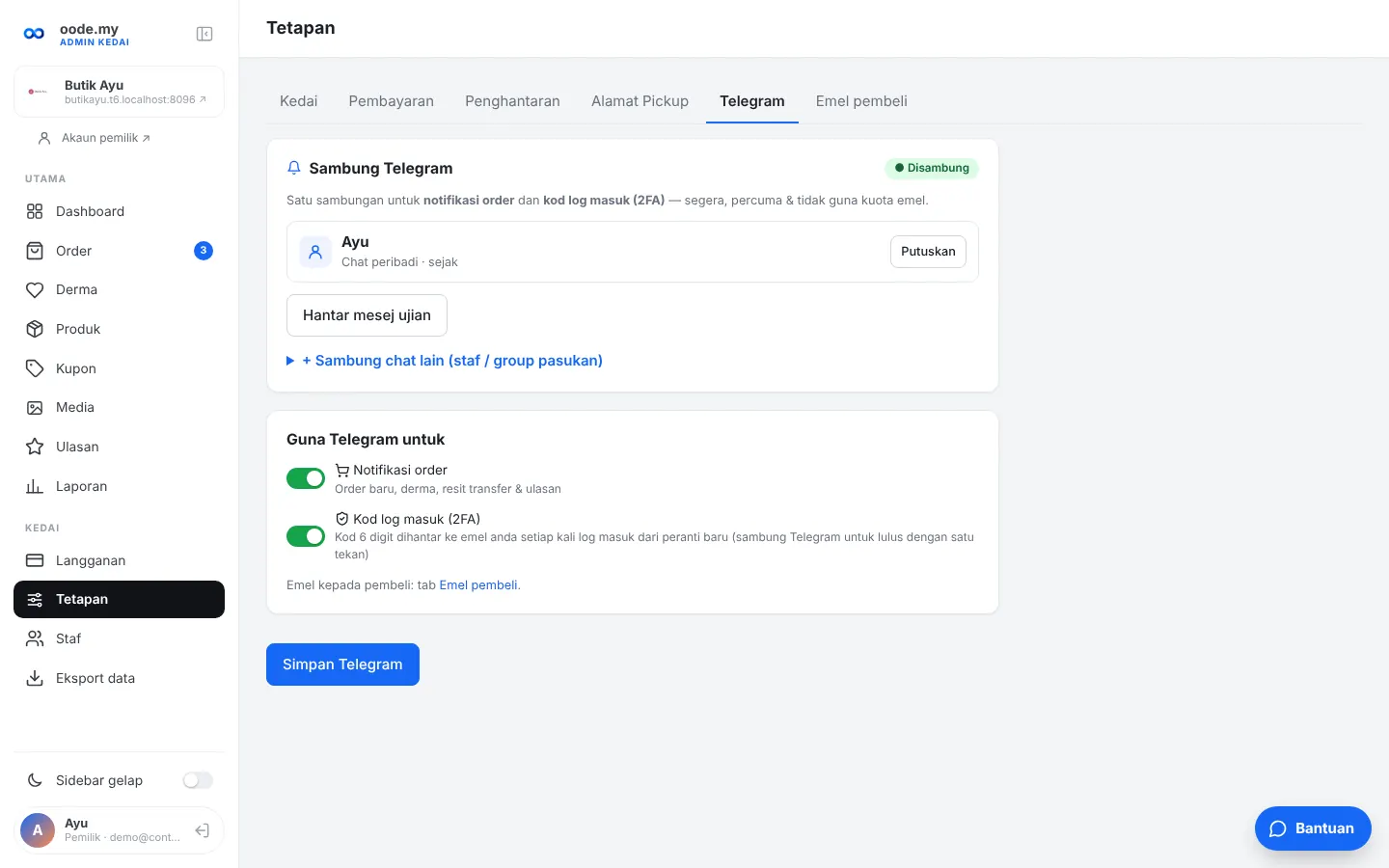This screenshot has width=1389, height=868.
Task: Open the Penghantaran tab
Action: point(512,101)
